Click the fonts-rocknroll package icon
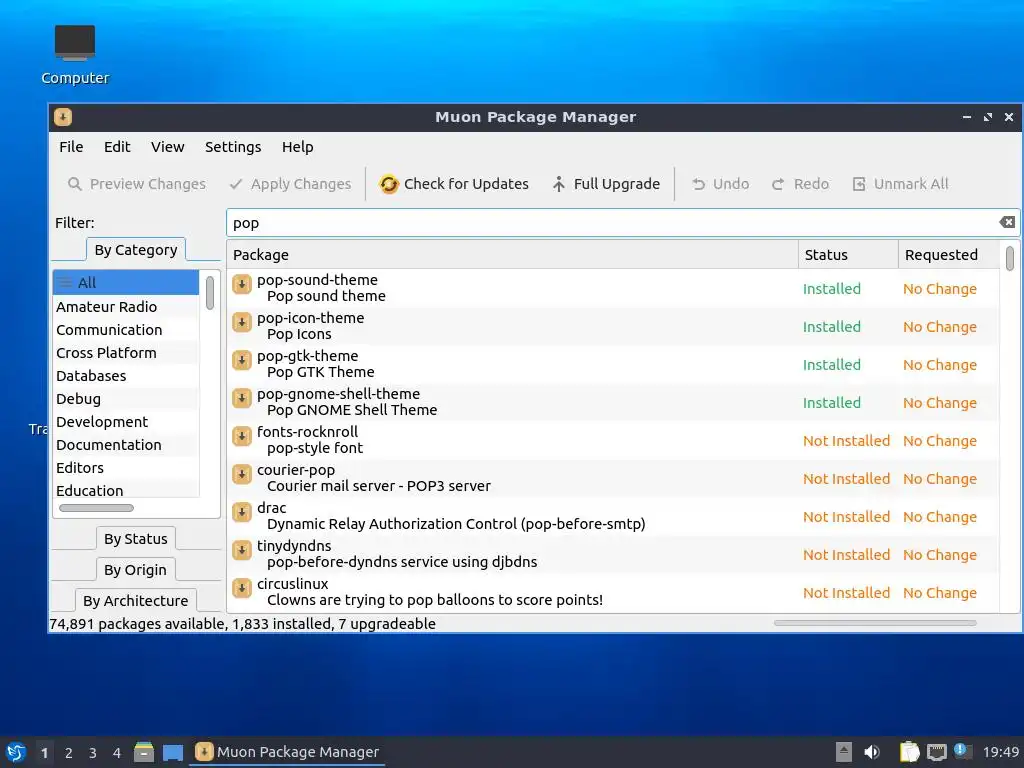Viewport: 1024px width, 768px height. pyautogui.click(x=242, y=436)
